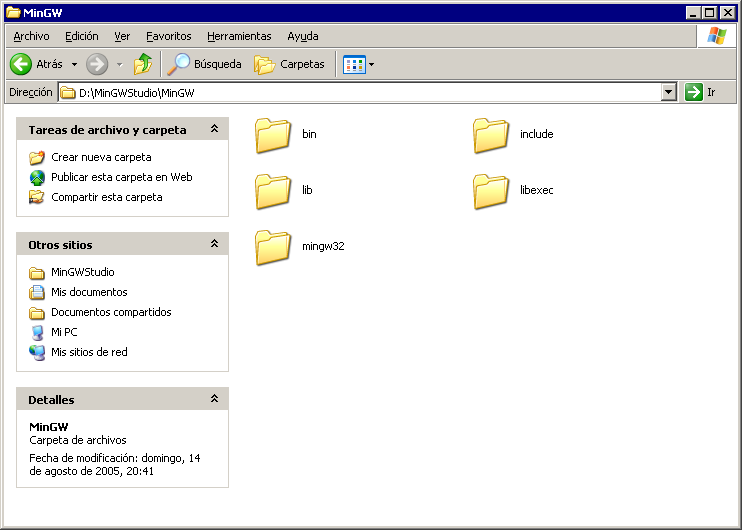Click the Mis sitios de red icon
The image size is (742, 530).
[x=37, y=353]
